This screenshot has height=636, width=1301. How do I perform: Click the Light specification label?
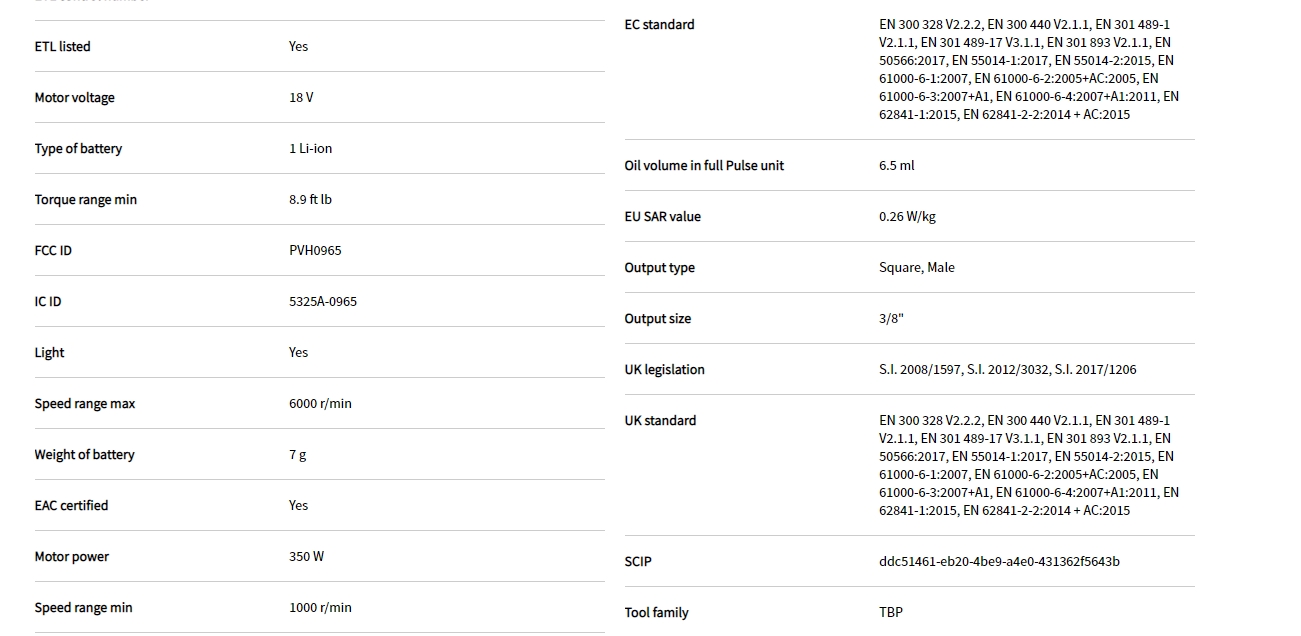pos(49,353)
